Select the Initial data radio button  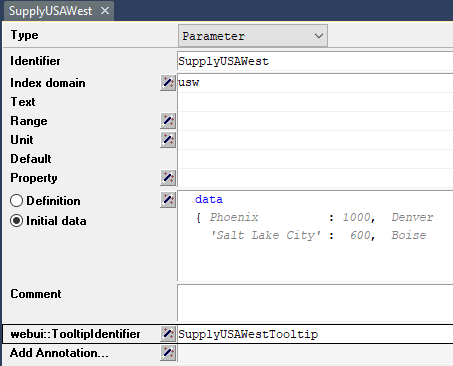16,221
